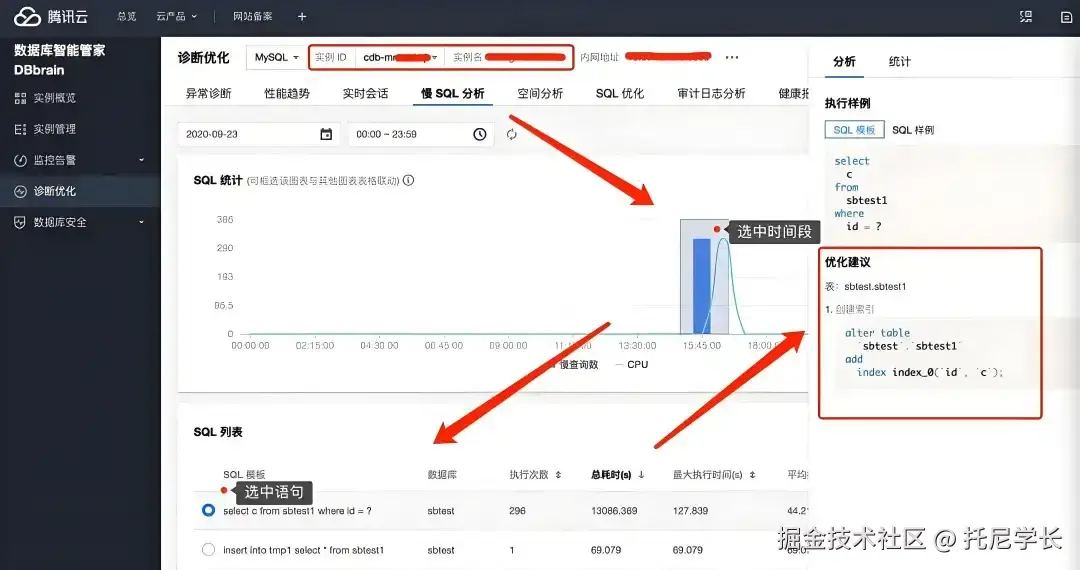Select the sbtest1 select statement radio
1080x570 pixels.
click(x=208, y=510)
